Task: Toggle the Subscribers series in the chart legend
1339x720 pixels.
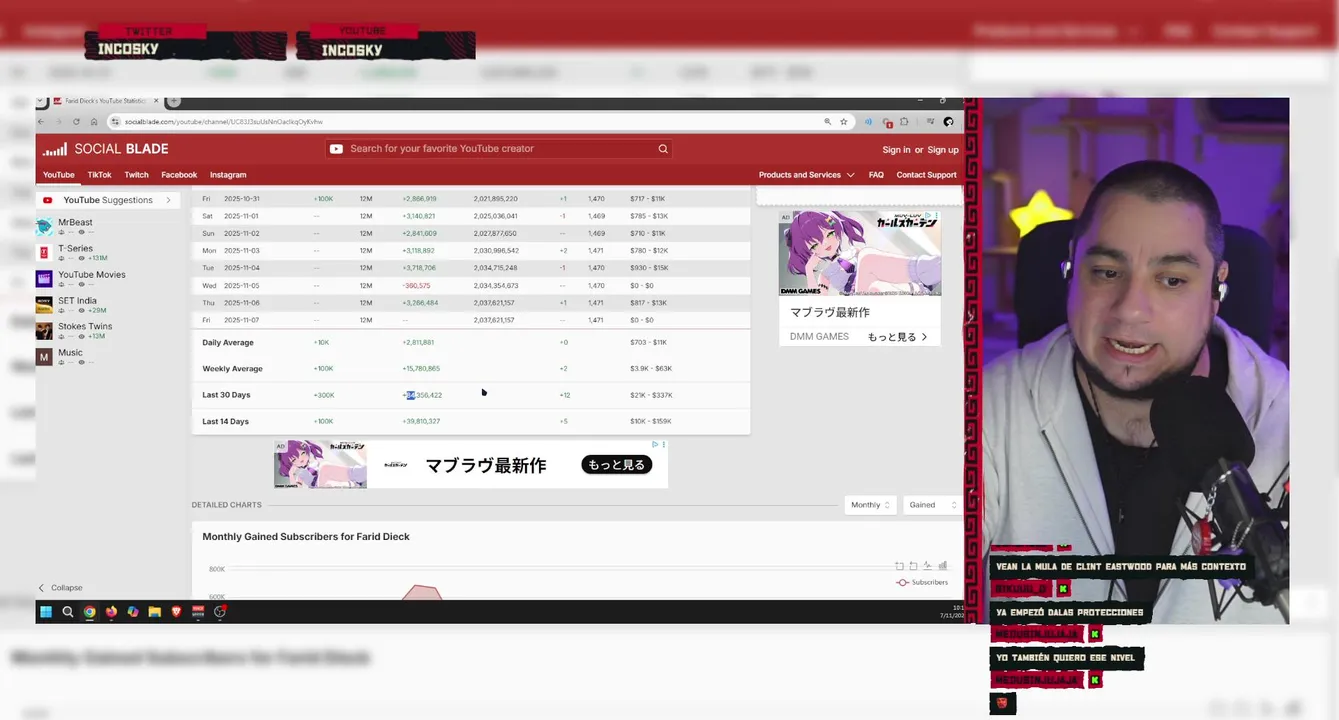Action: (x=922, y=582)
